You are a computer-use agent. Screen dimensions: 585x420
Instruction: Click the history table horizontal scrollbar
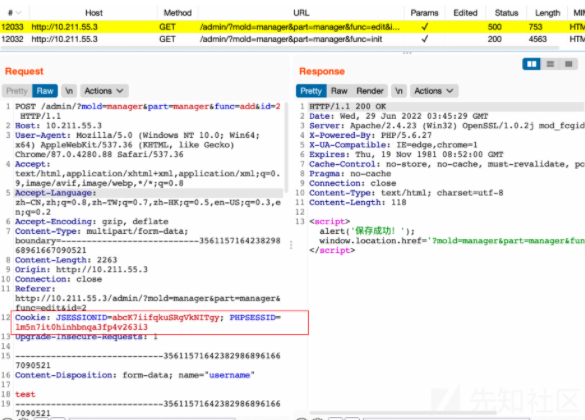click(280, 48)
